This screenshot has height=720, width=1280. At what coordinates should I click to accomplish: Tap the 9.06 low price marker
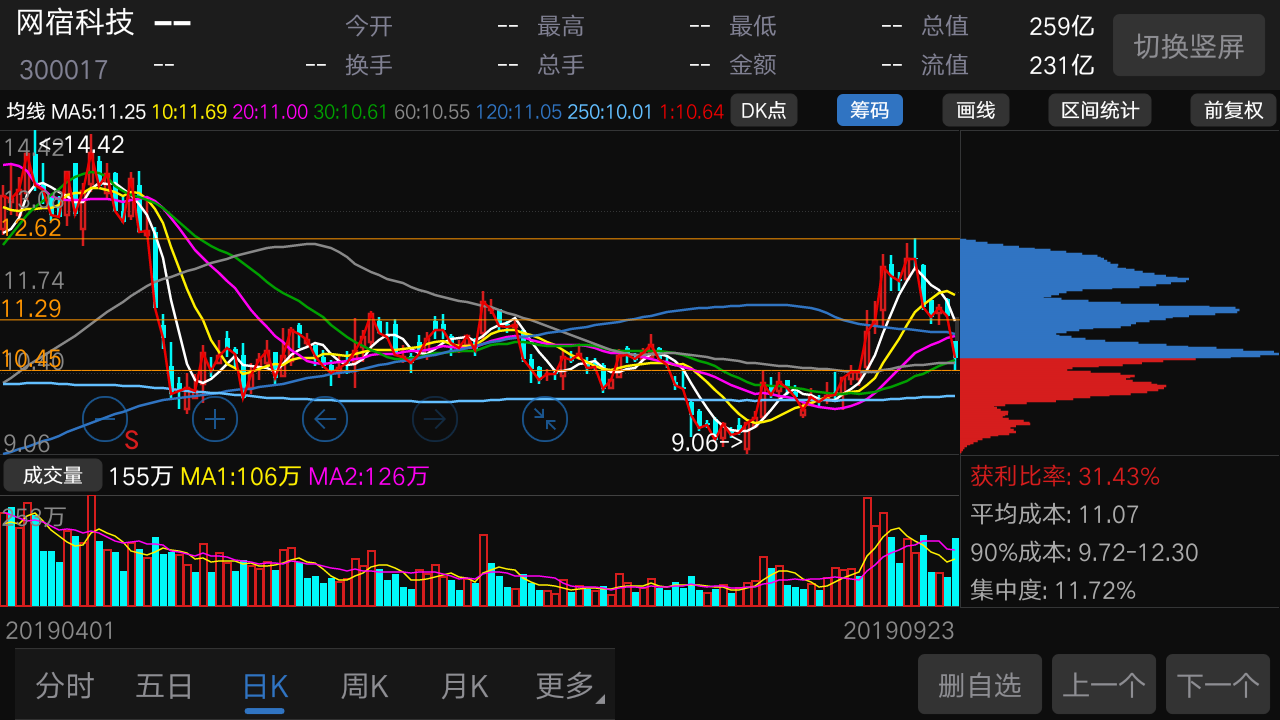tap(709, 442)
